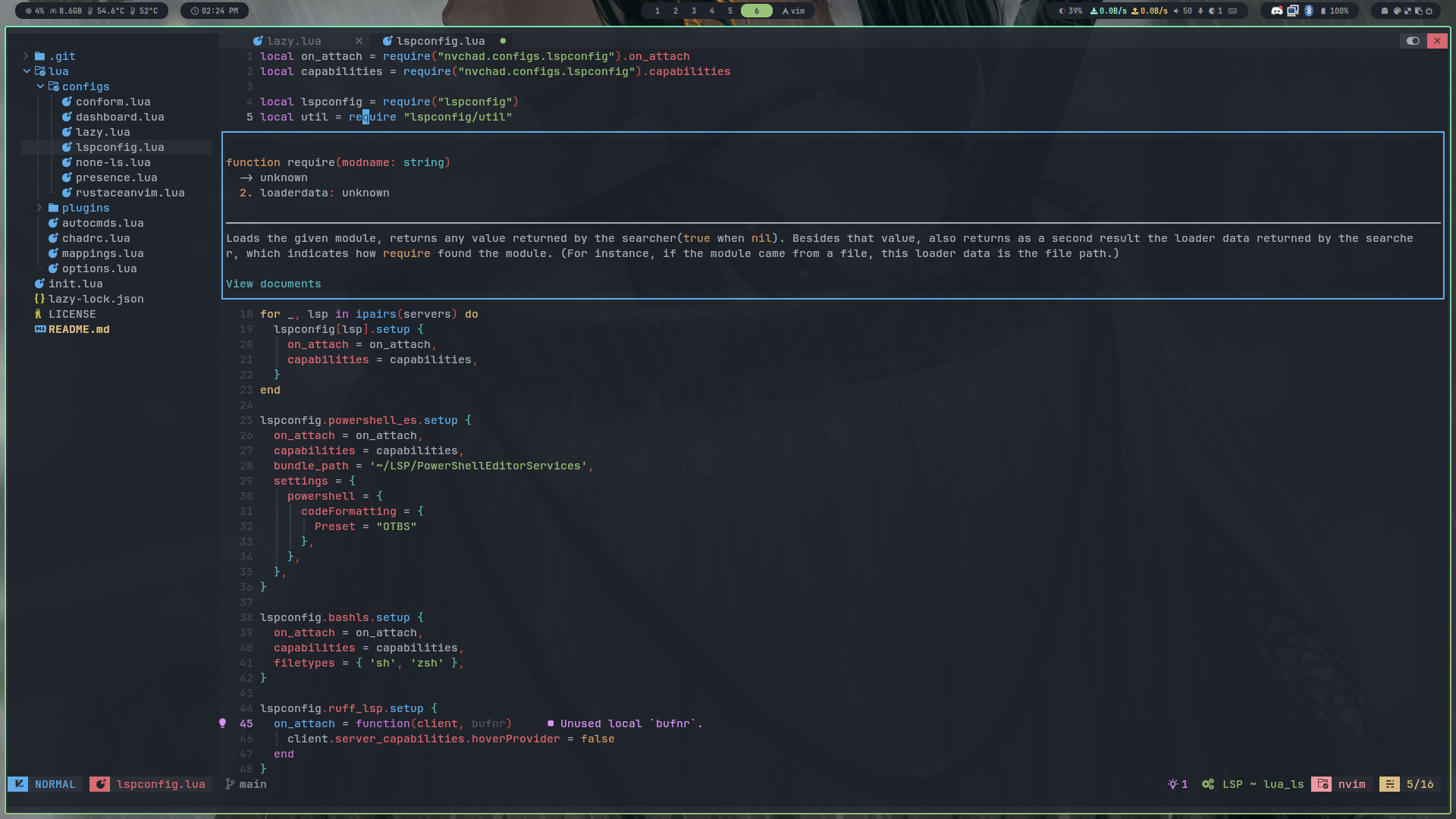Viewport: 1456px width, 819px height.
Task: Toggle the theme switch in tabline
Action: click(x=1413, y=41)
